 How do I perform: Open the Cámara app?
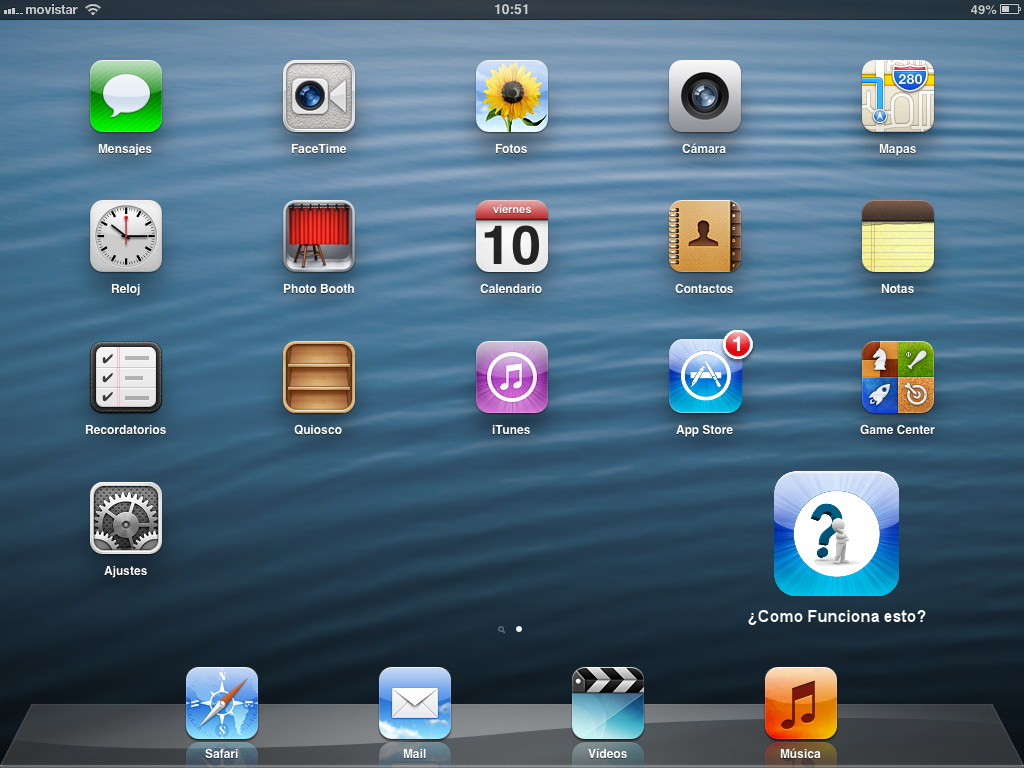705,97
